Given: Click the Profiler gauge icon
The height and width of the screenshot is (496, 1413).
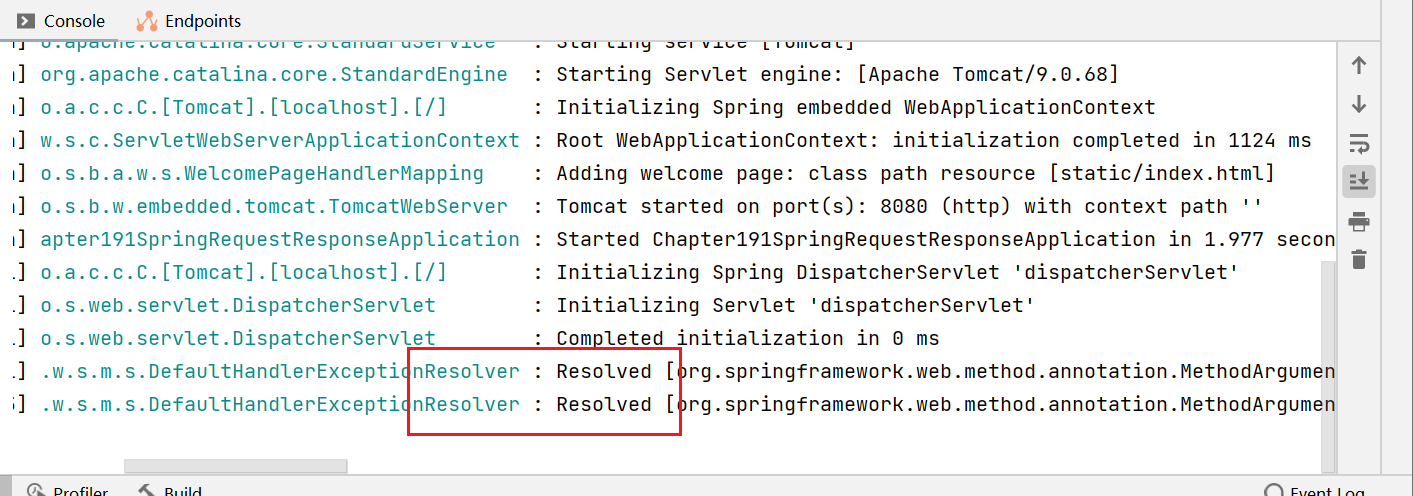Looking at the screenshot, I should point(36,490).
